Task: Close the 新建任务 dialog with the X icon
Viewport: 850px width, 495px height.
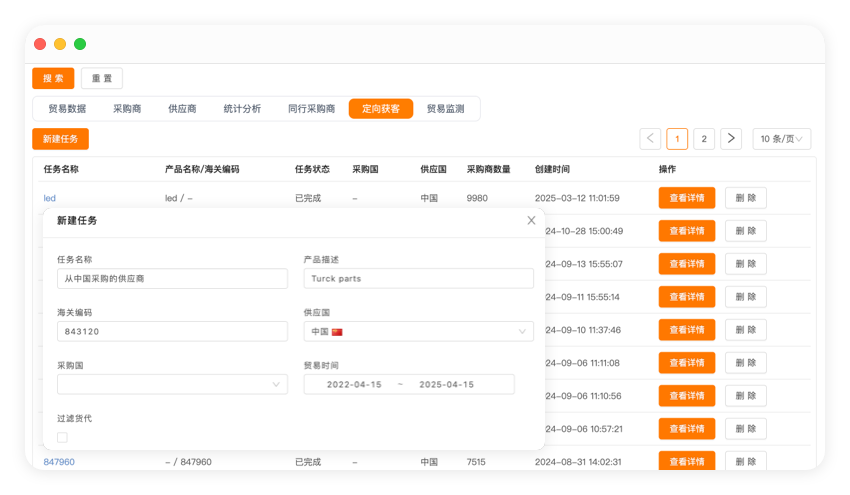Action: (531, 220)
